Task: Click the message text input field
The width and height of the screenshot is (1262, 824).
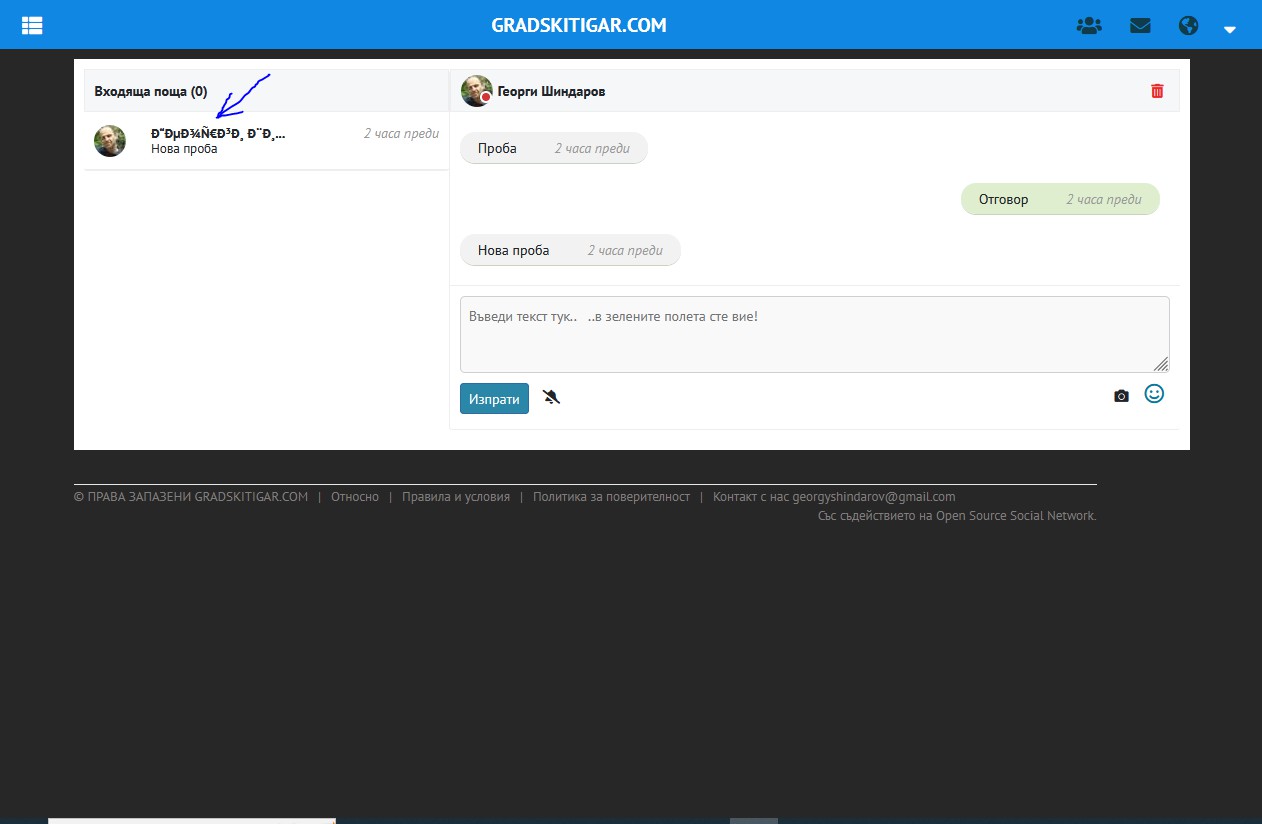Action: click(814, 334)
